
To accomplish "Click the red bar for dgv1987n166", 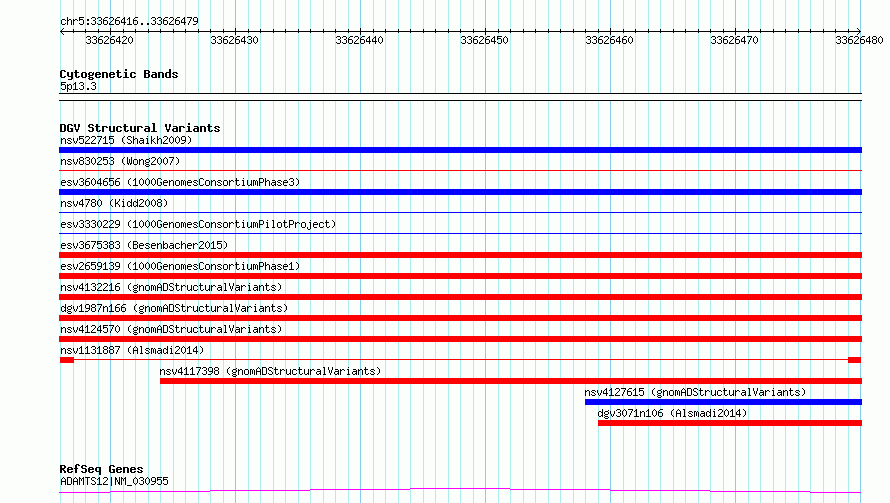I will click(x=460, y=318).
